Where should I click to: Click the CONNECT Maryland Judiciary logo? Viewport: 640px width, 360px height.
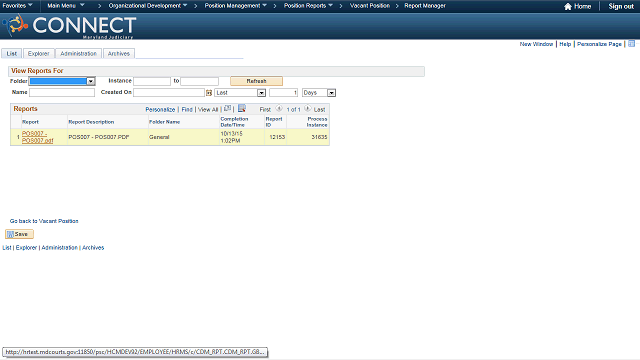coord(69,27)
